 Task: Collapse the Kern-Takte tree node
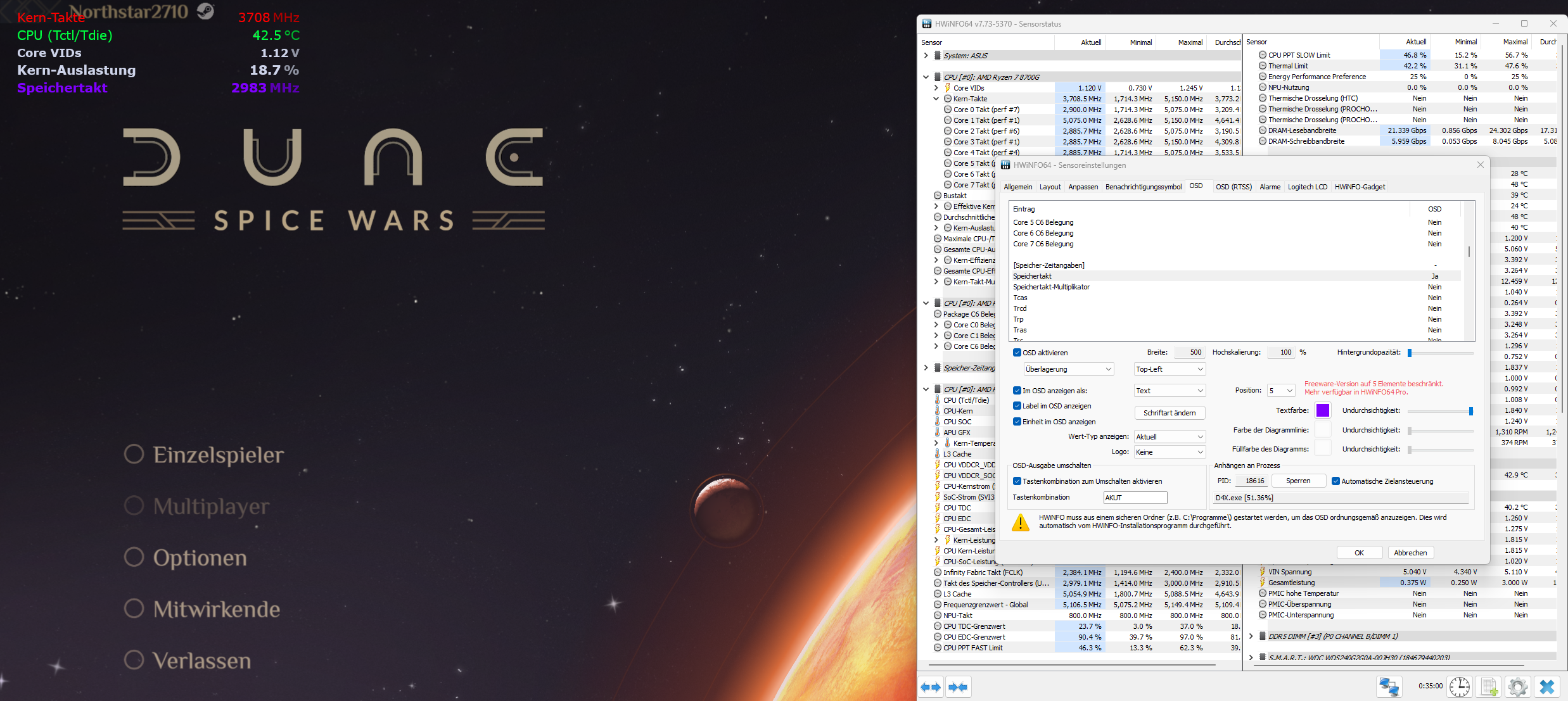point(936,99)
